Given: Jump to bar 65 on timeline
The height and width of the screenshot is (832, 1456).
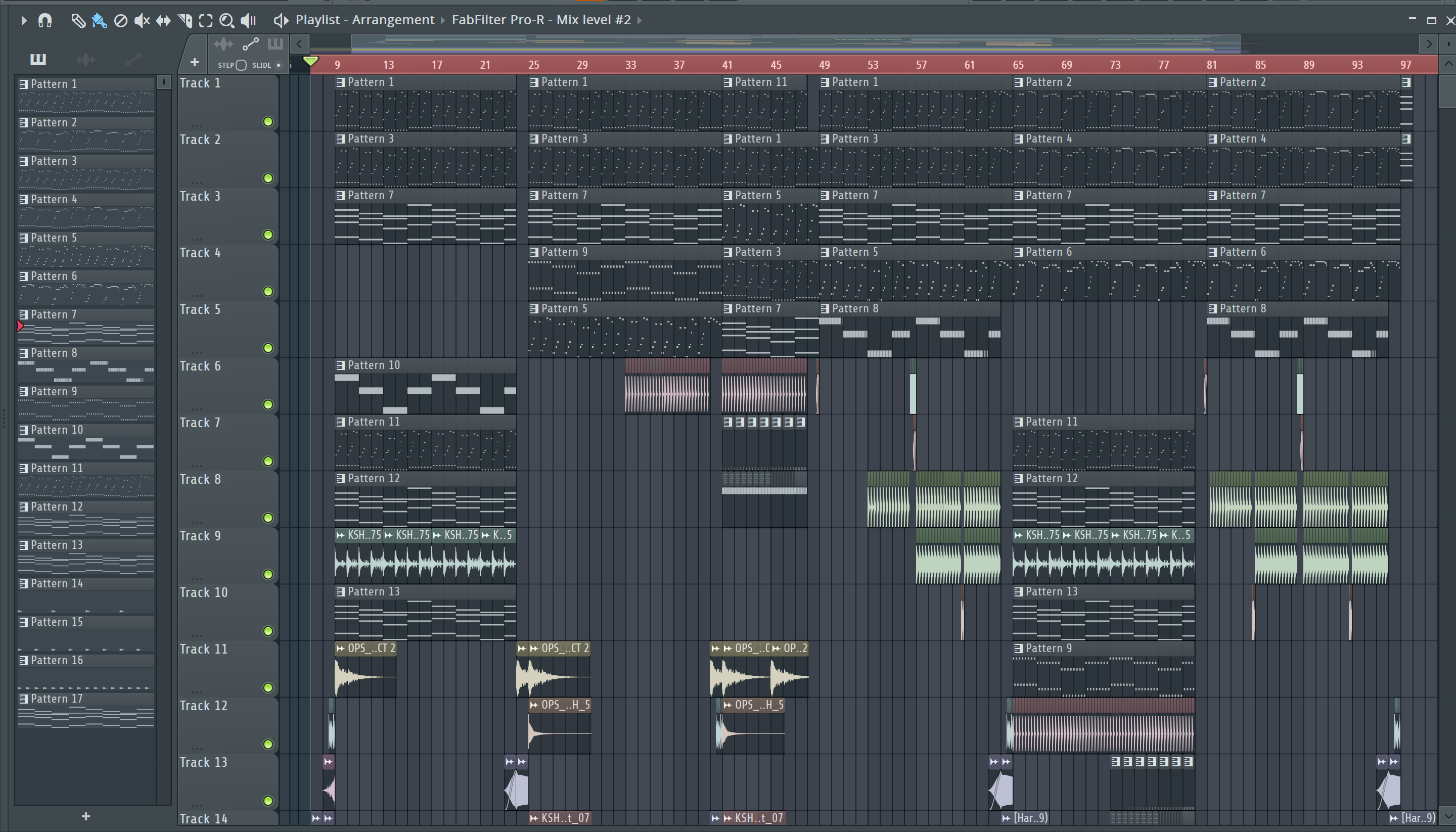Looking at the screenshot, I should 1018,65.
